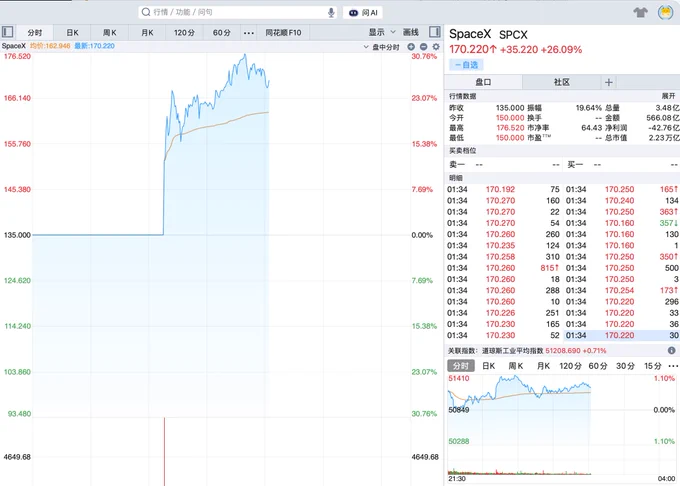Click 振幅 value 19.64%
This screenshot has height=486, width=680.
click(588, 108)
